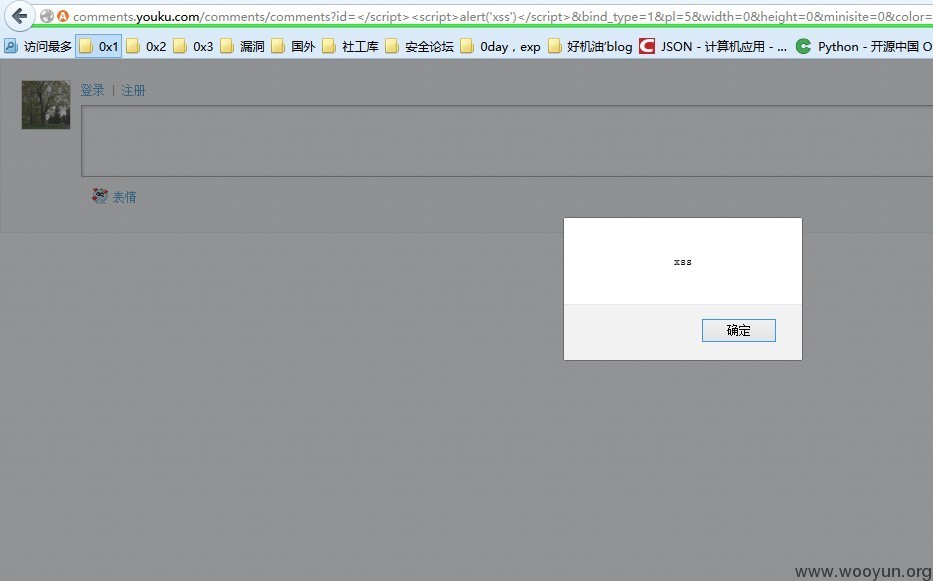Click the 确定 button in alert dialog
Image resolution: width=933 pixels, height=581 pixels.
click(x=738, y=330)
